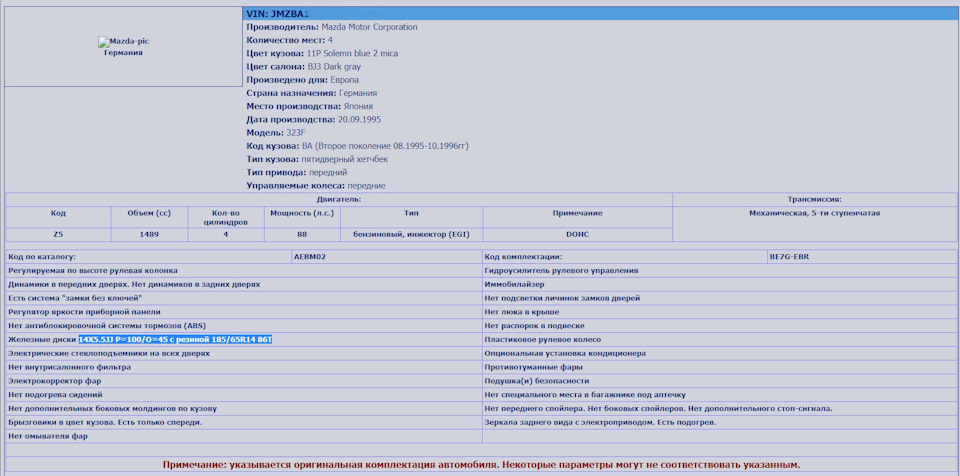The height and width of the screenshot is (476, 960).
Task: Click "Электрические стеклоподъемники на всех дверях" row
Action: click(x=244, y=353)
